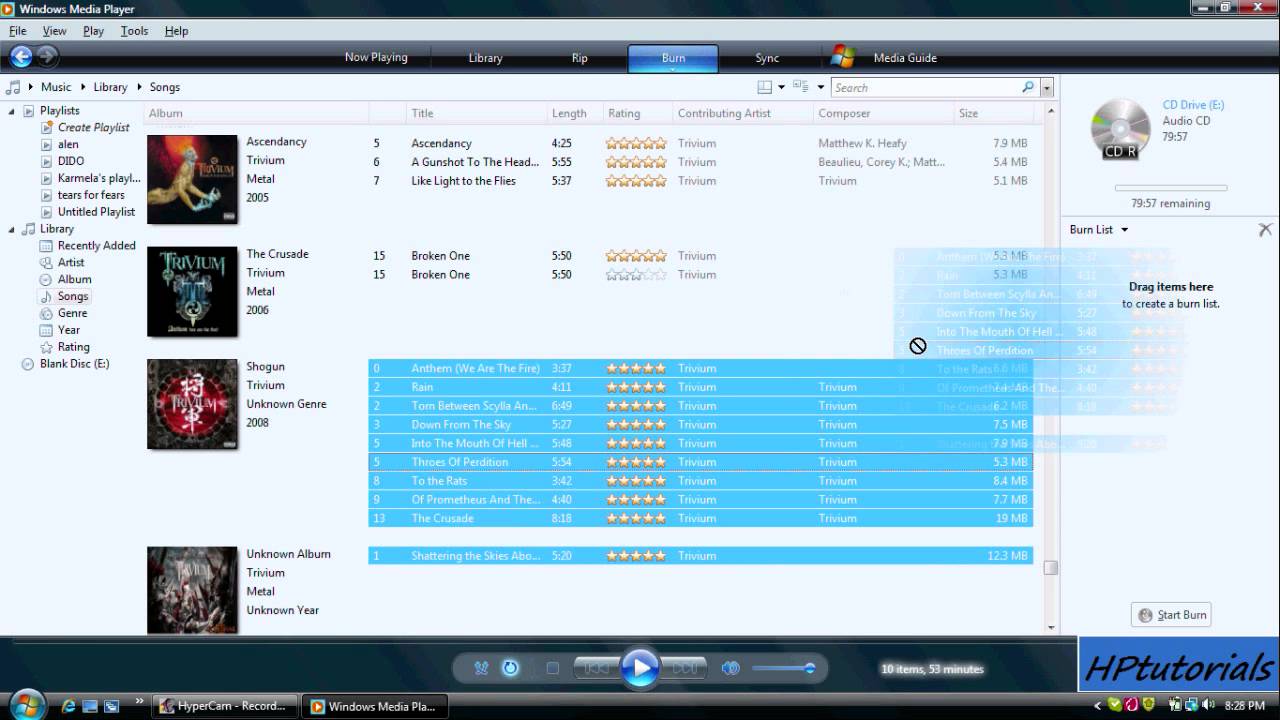The height and width of the screenshot is (720, 1280).
Task: Open Internet Explorer from quick launch
Action: pyautogui.click(x=68, y=706)
